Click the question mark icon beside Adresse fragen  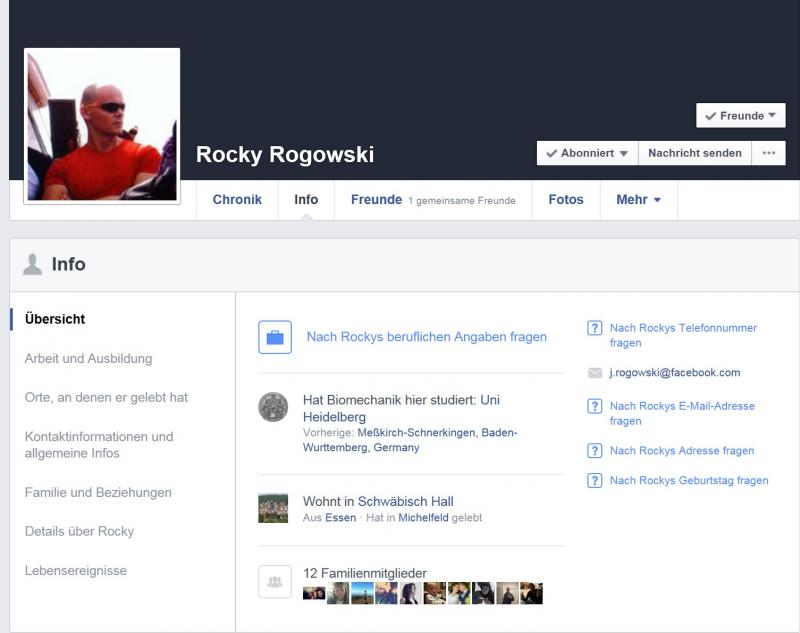tap(594, 451)
